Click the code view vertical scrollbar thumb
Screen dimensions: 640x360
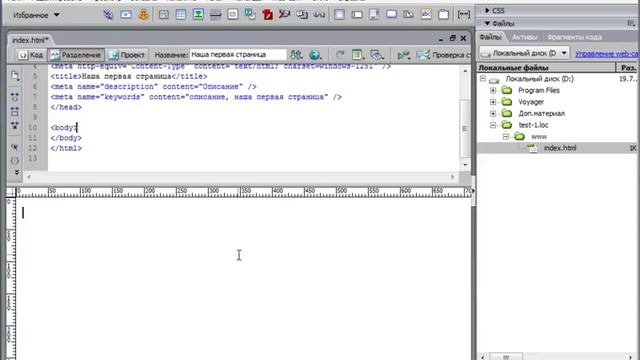click(464, 128)
